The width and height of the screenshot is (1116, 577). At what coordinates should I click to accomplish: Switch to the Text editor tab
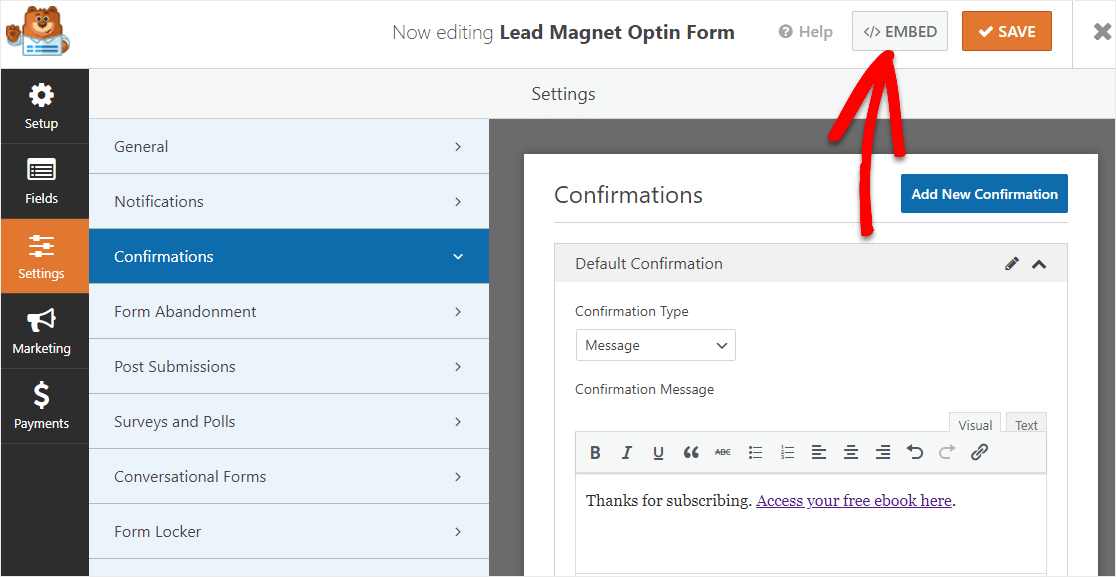1026,425
